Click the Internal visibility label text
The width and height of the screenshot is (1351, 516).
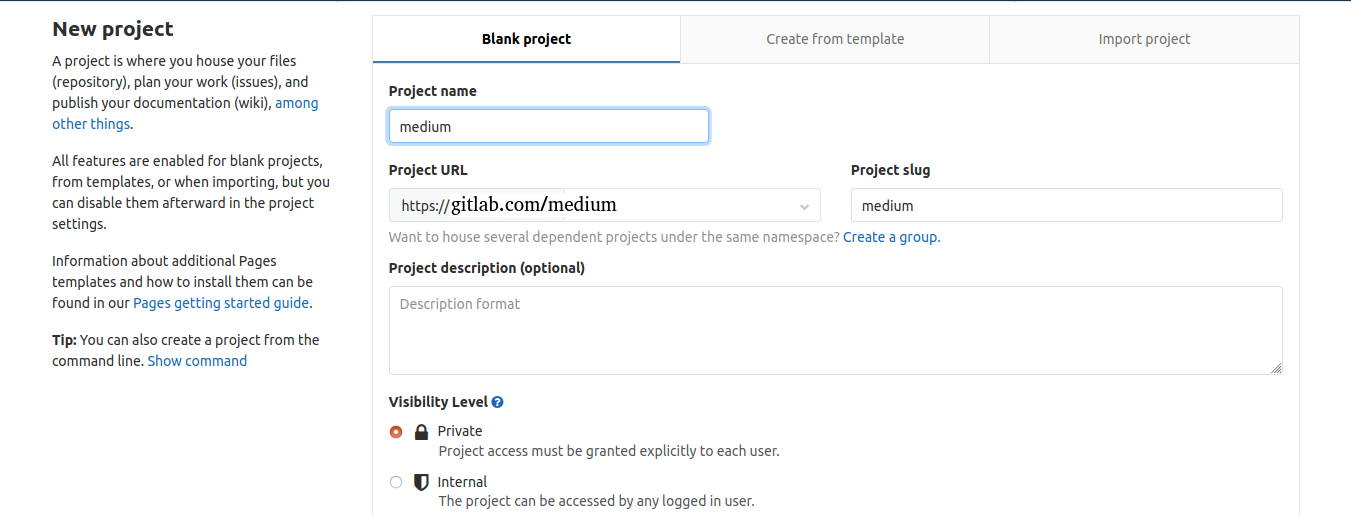[462, 482]
